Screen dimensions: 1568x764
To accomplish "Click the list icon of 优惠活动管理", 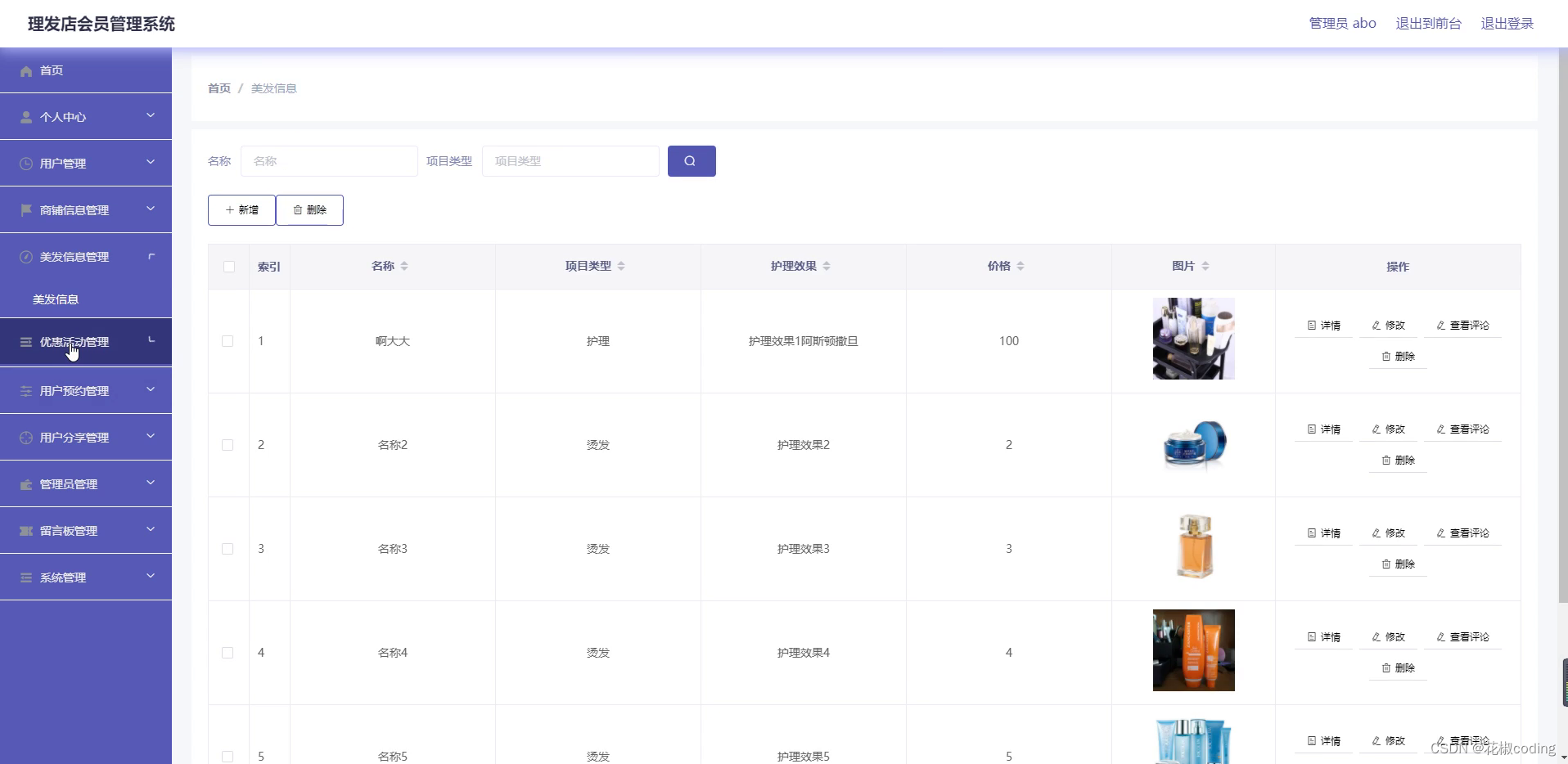I will tap(26, 342).
